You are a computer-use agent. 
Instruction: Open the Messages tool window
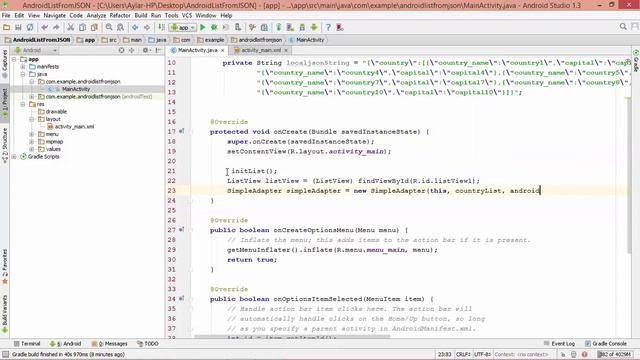pyautogui.click(x=109, y=344)
